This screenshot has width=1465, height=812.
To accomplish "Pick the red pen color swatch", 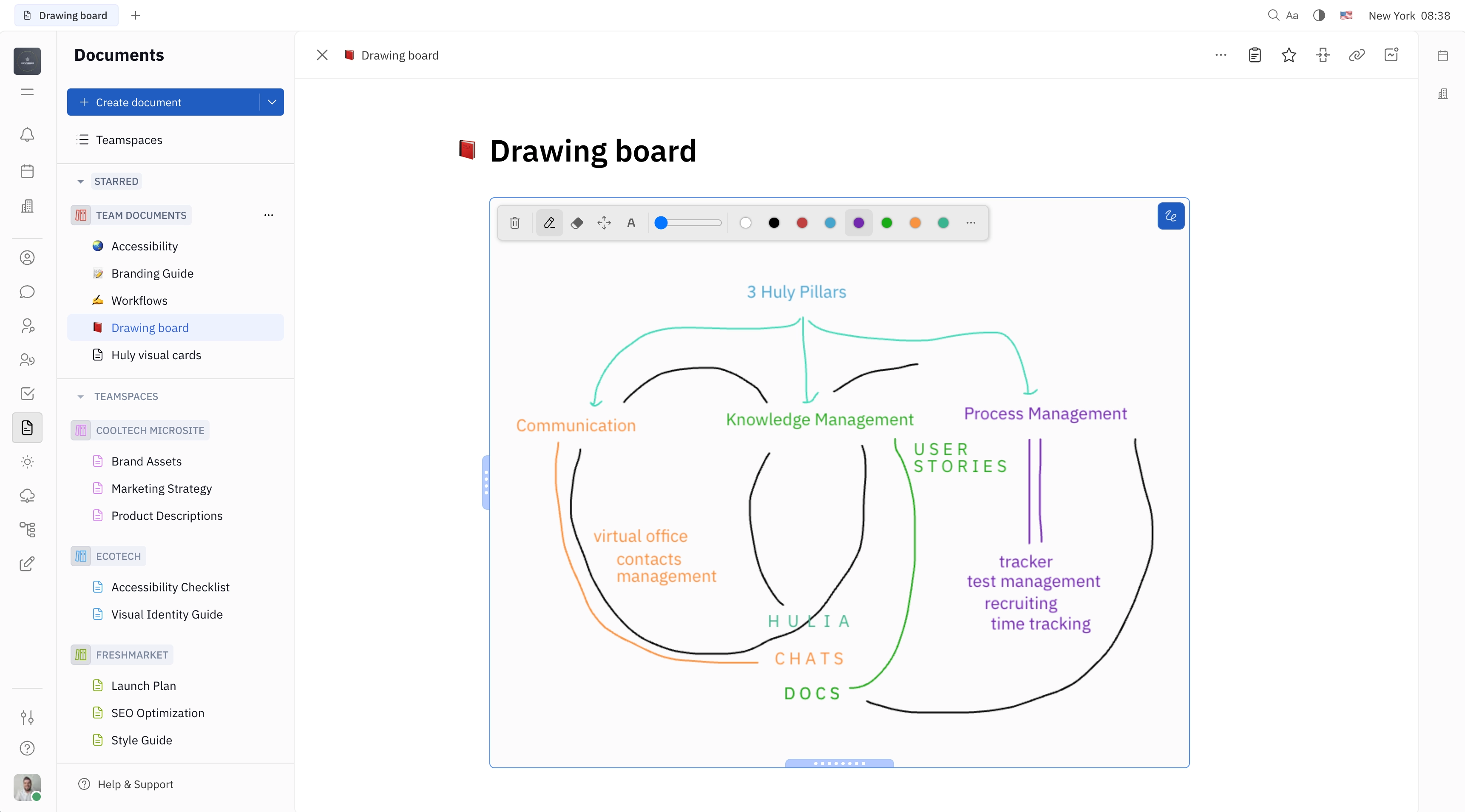I will [x=802, y=223].
